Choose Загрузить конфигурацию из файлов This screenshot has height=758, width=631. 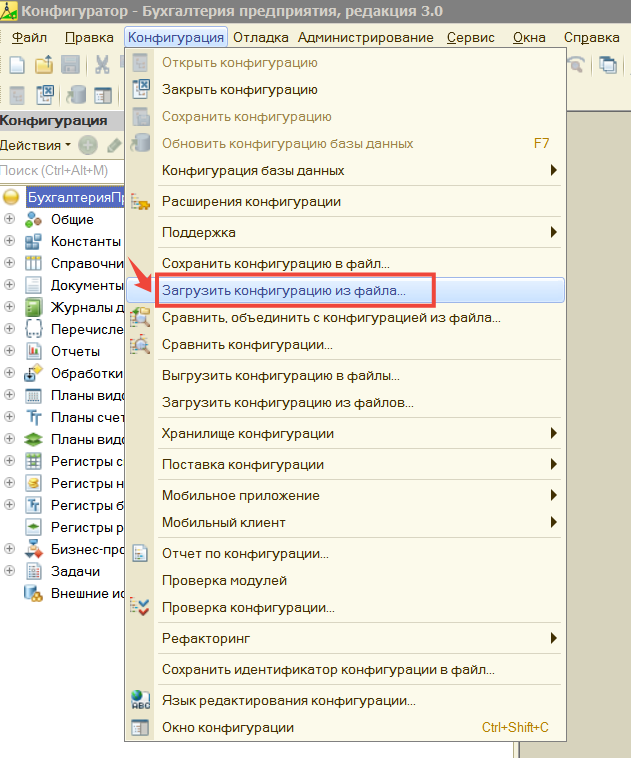(345, 403)
